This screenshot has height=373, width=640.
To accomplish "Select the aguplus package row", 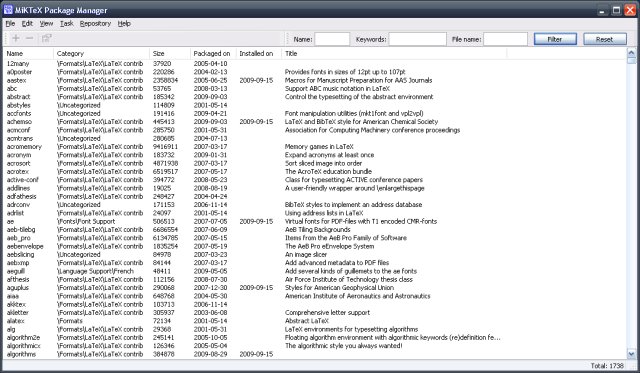I will pyautogui.click(x=315, y=288).
